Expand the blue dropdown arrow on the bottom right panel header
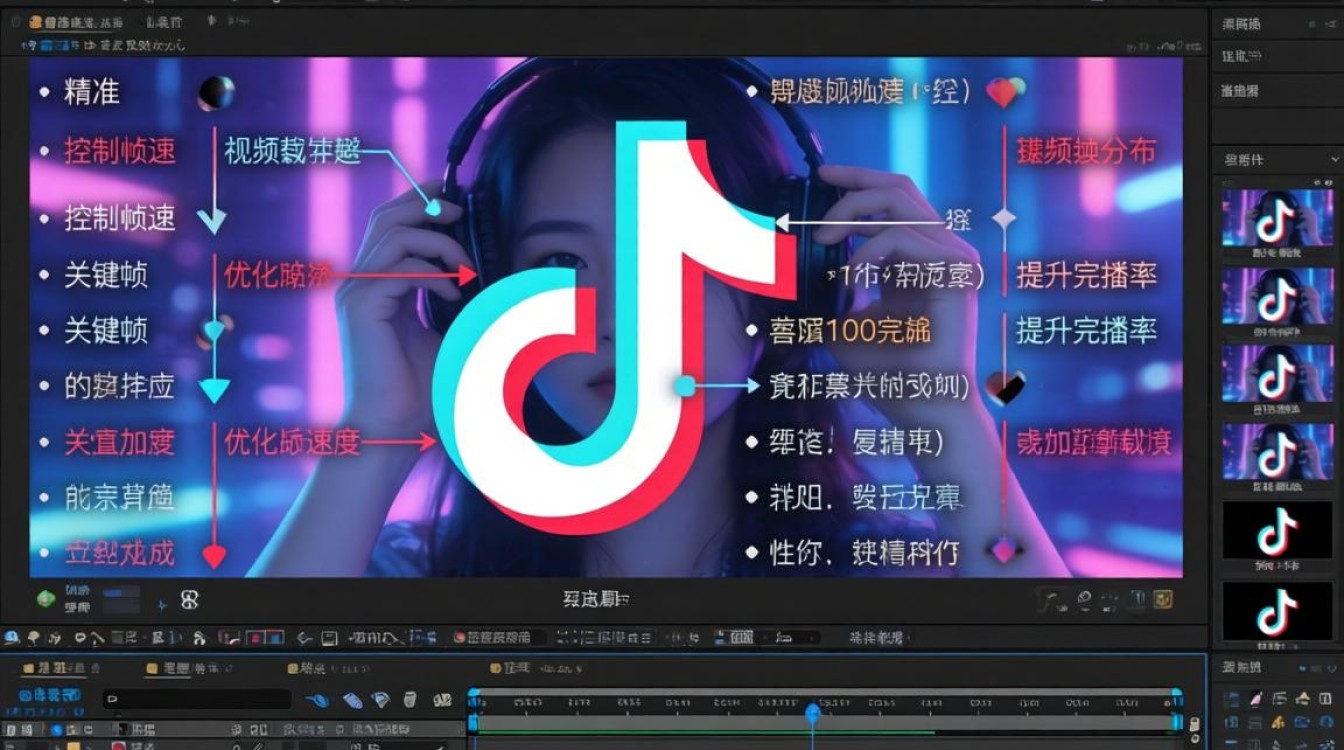Viewport: 1344px width, 750px height. point(1303,668)
